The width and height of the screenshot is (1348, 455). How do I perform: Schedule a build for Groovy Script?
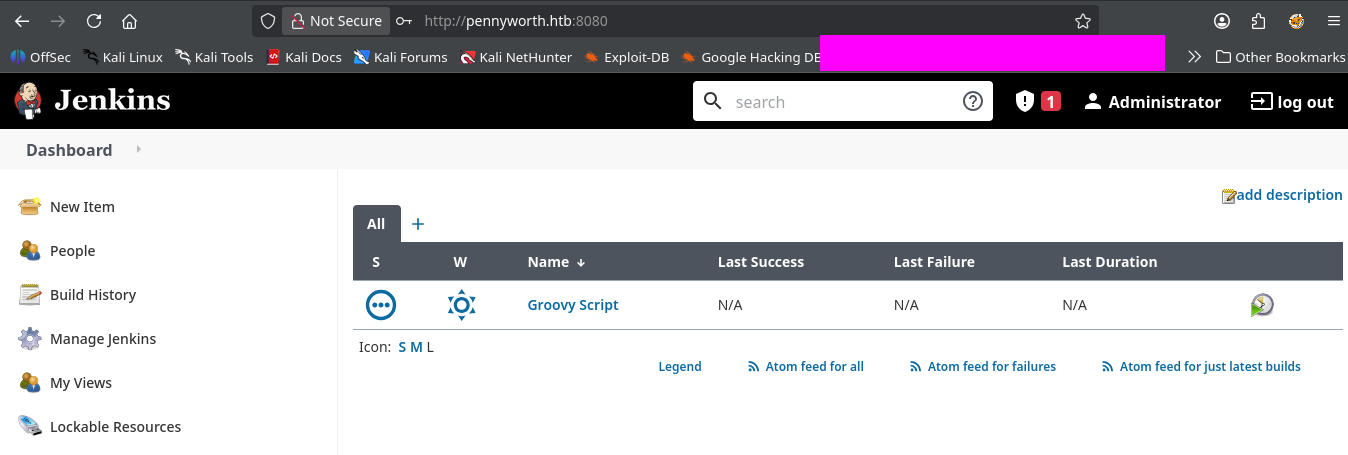coord(1262,305)
